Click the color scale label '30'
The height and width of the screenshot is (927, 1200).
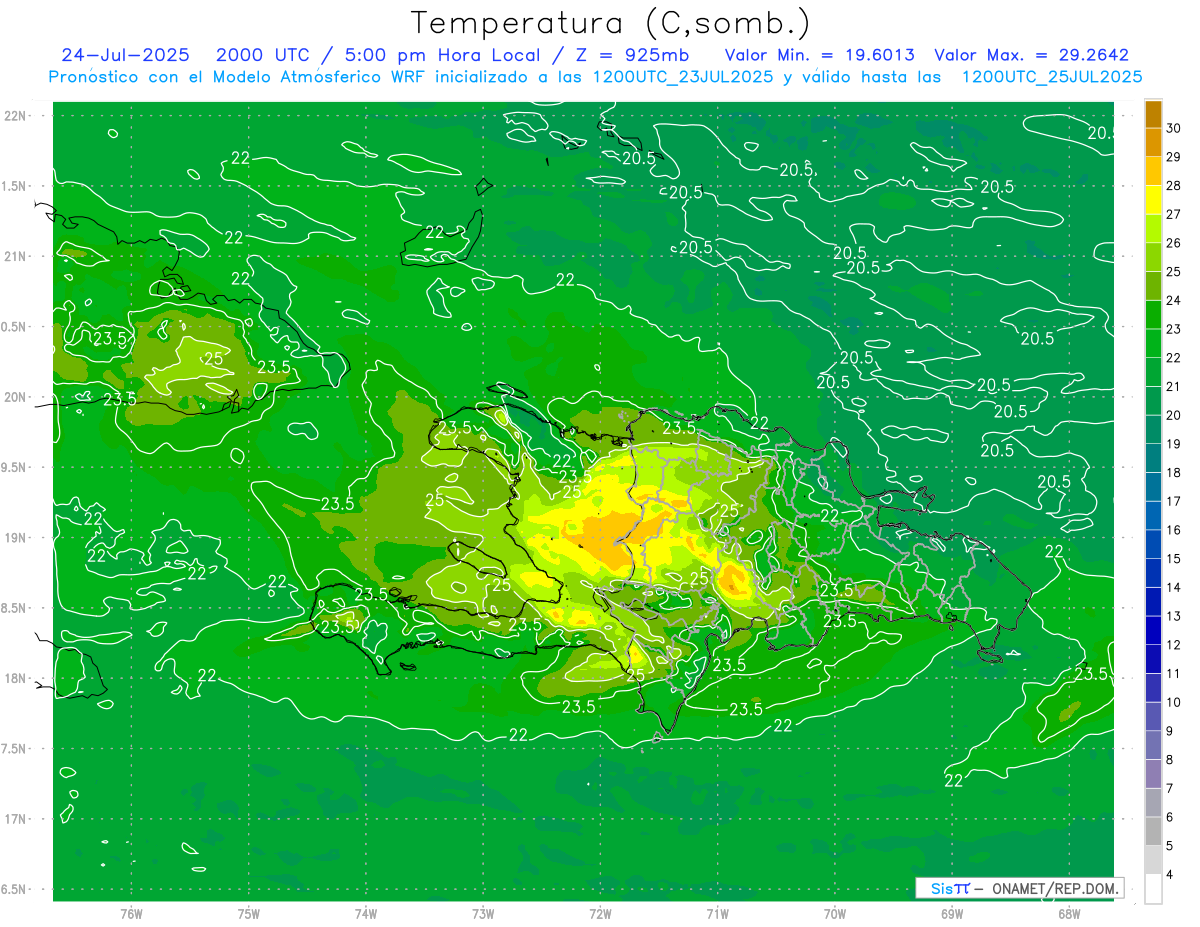pyautogui.click(x=1174, y=128)
